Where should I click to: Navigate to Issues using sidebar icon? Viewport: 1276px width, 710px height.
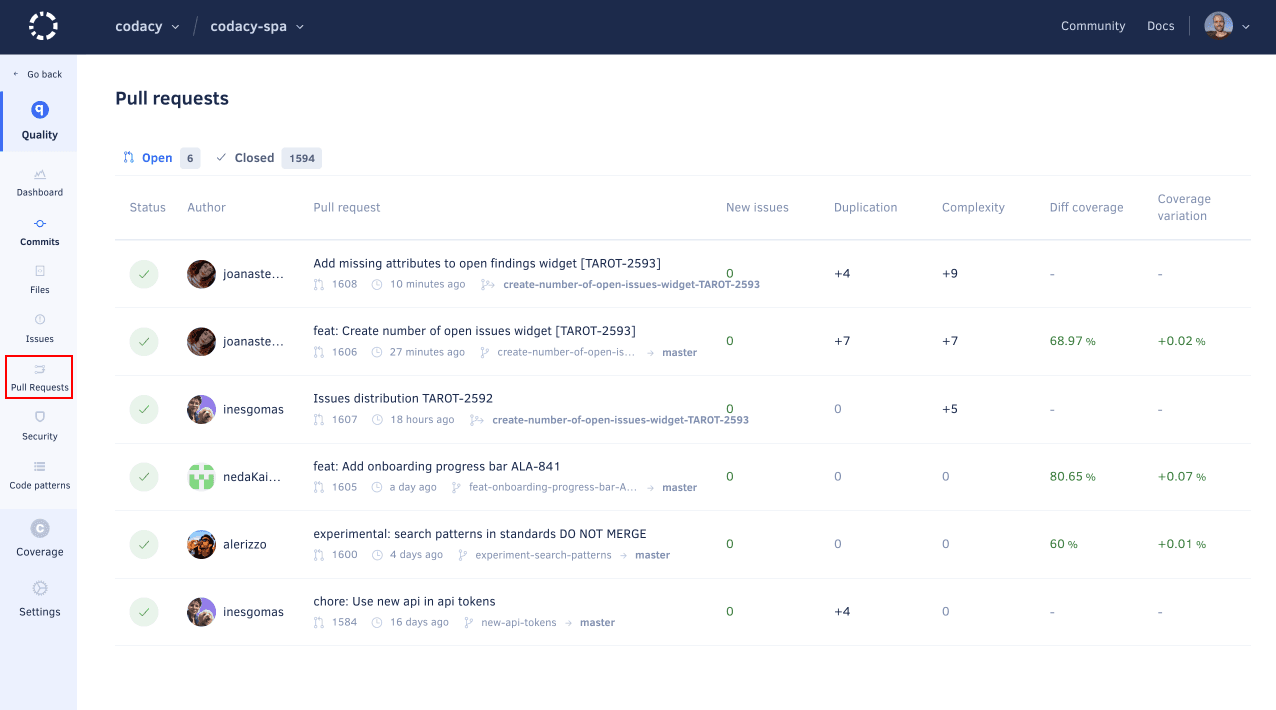pyautogui.click(x=39, y=329)
